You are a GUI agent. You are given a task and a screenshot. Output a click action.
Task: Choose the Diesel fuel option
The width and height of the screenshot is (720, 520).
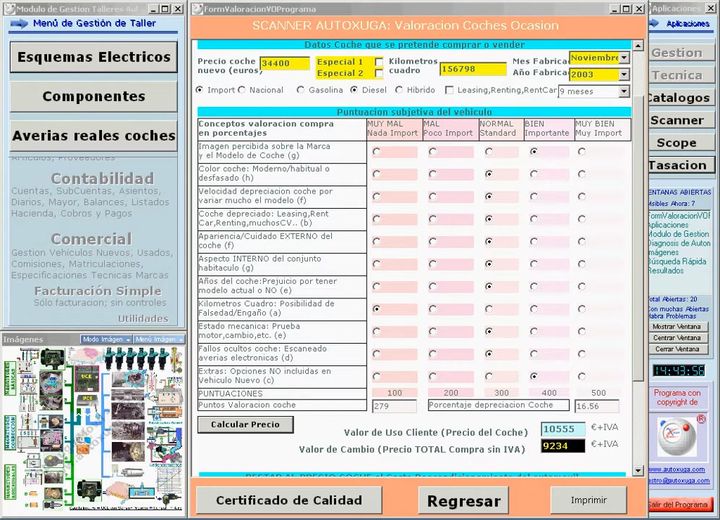click(354, 90)
